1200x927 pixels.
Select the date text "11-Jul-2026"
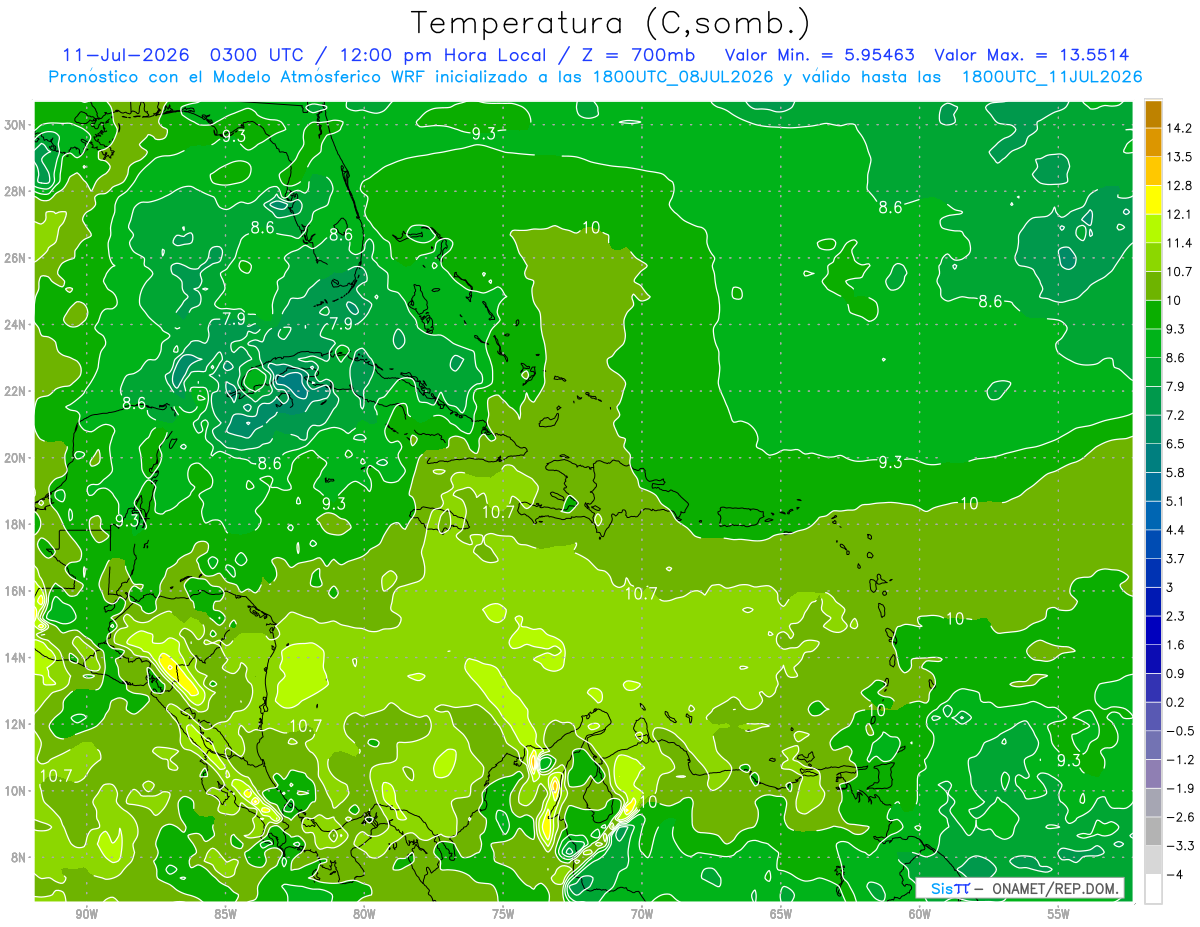pyautogui.click(x=124, y=55)
